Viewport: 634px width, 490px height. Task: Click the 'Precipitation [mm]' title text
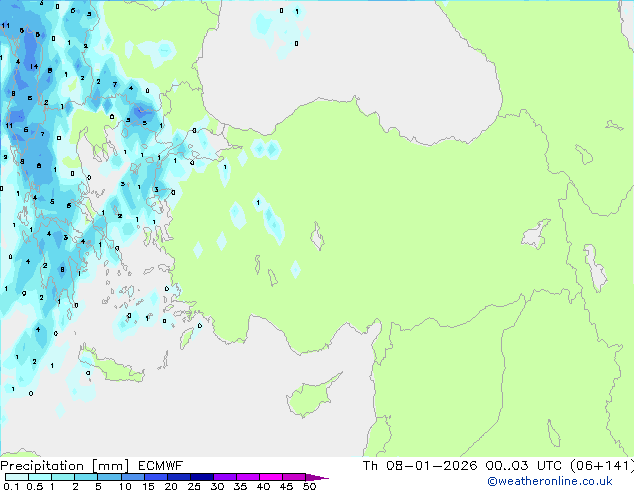click(x=65, y=466)
